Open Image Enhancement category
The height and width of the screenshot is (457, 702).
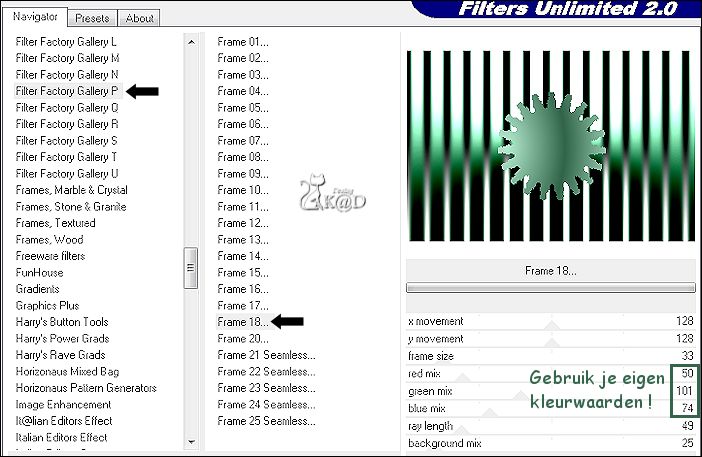pyautogui.click(x=63, y=405)
